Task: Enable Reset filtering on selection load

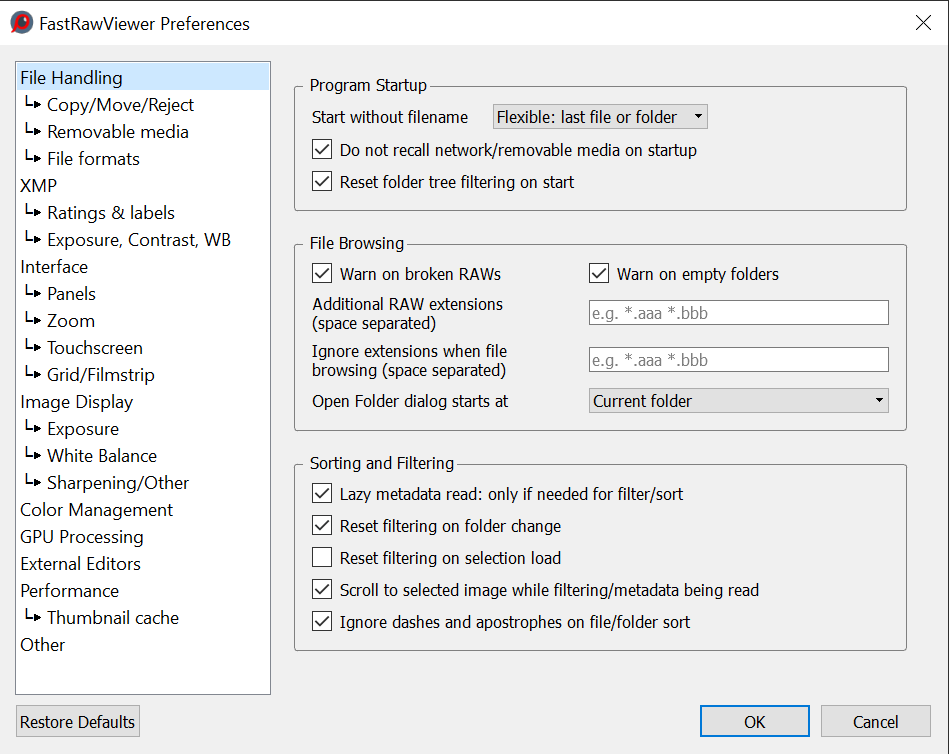Action: click(x=322, y=557)
